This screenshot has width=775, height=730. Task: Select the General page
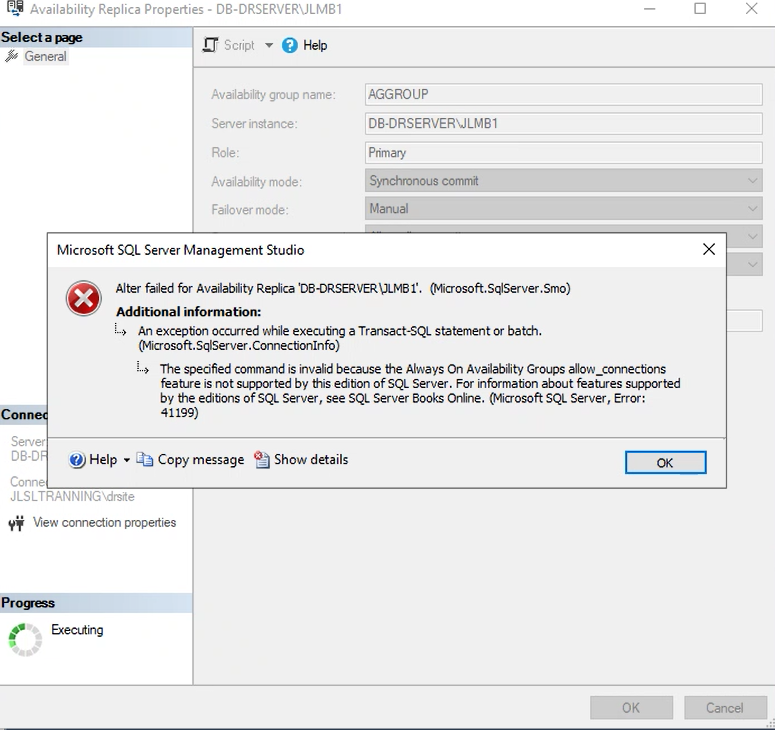coord(45,56)
